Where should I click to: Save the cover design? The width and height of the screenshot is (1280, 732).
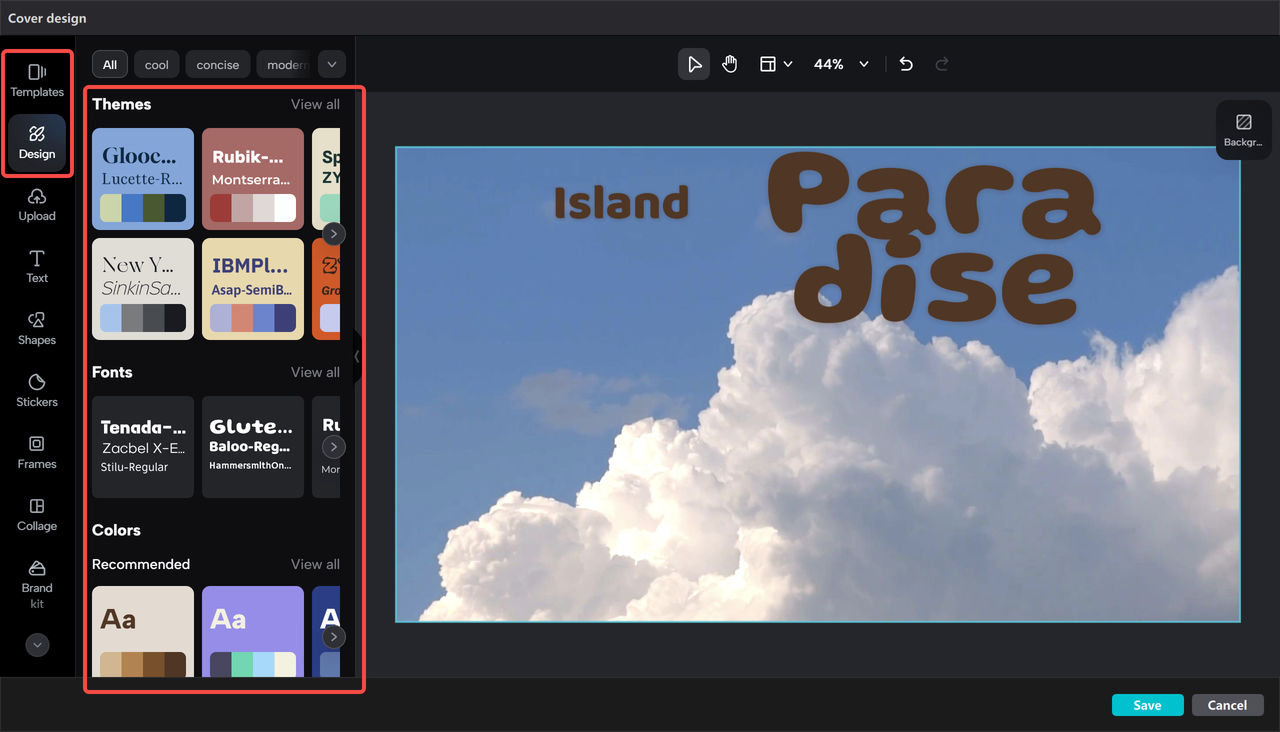point(1147,704)
